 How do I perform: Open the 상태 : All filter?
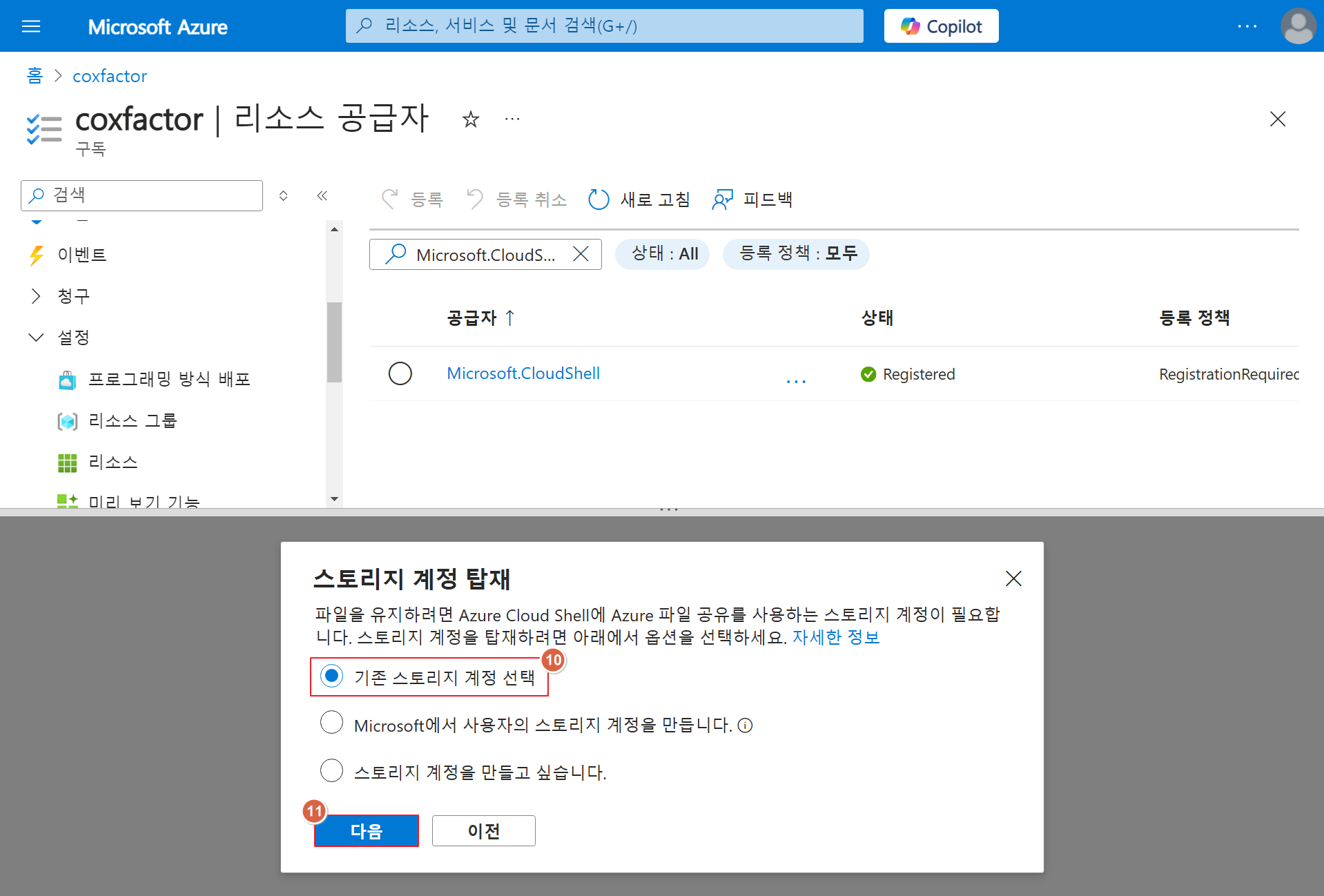pos(663,254)
